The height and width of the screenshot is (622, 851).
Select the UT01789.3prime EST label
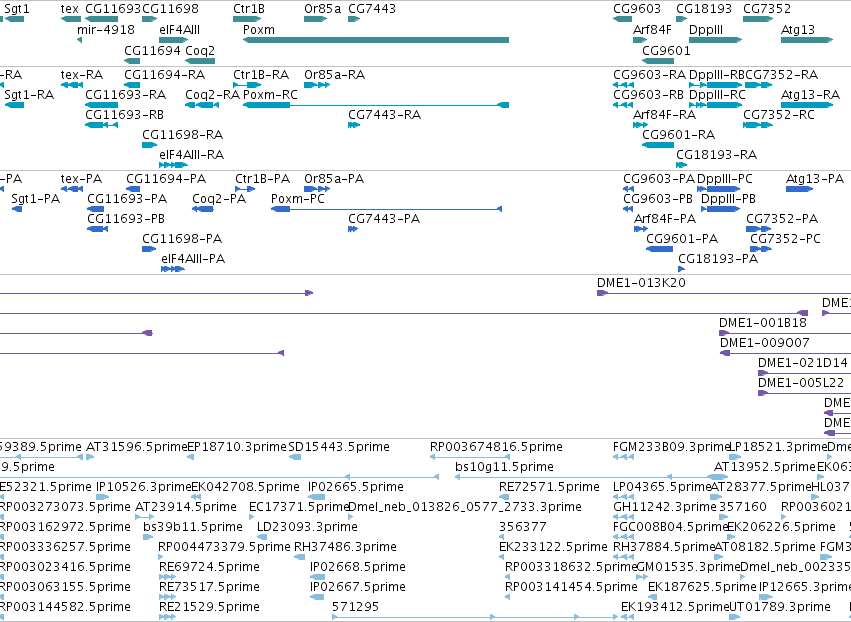[x=779, y=607]
